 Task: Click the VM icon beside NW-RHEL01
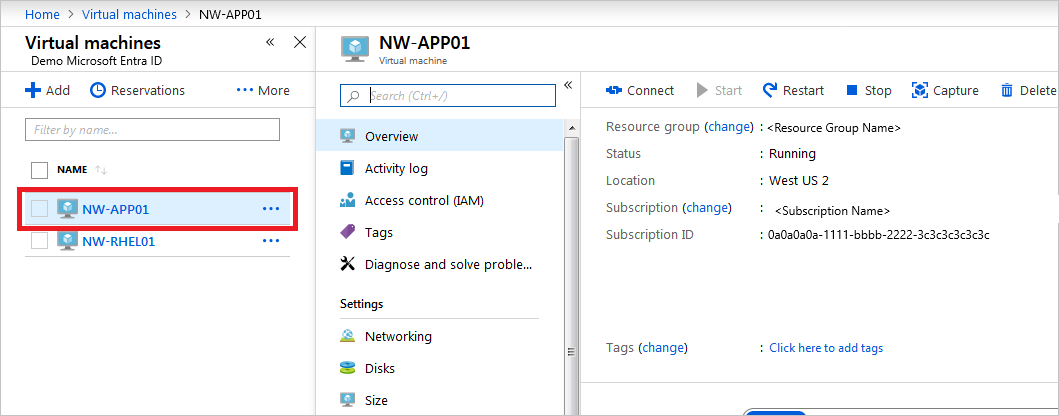(67, 240)
